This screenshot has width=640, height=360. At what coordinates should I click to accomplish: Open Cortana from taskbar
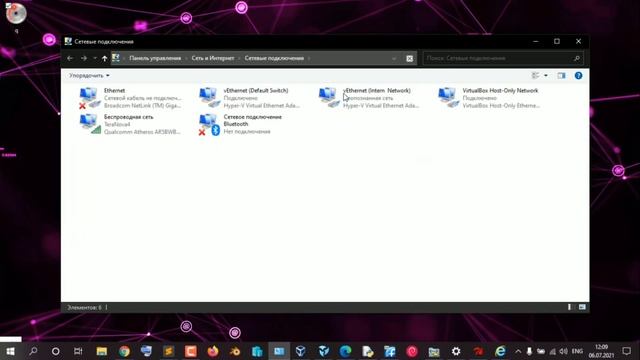pyautogui.click(x=56, y=351)
